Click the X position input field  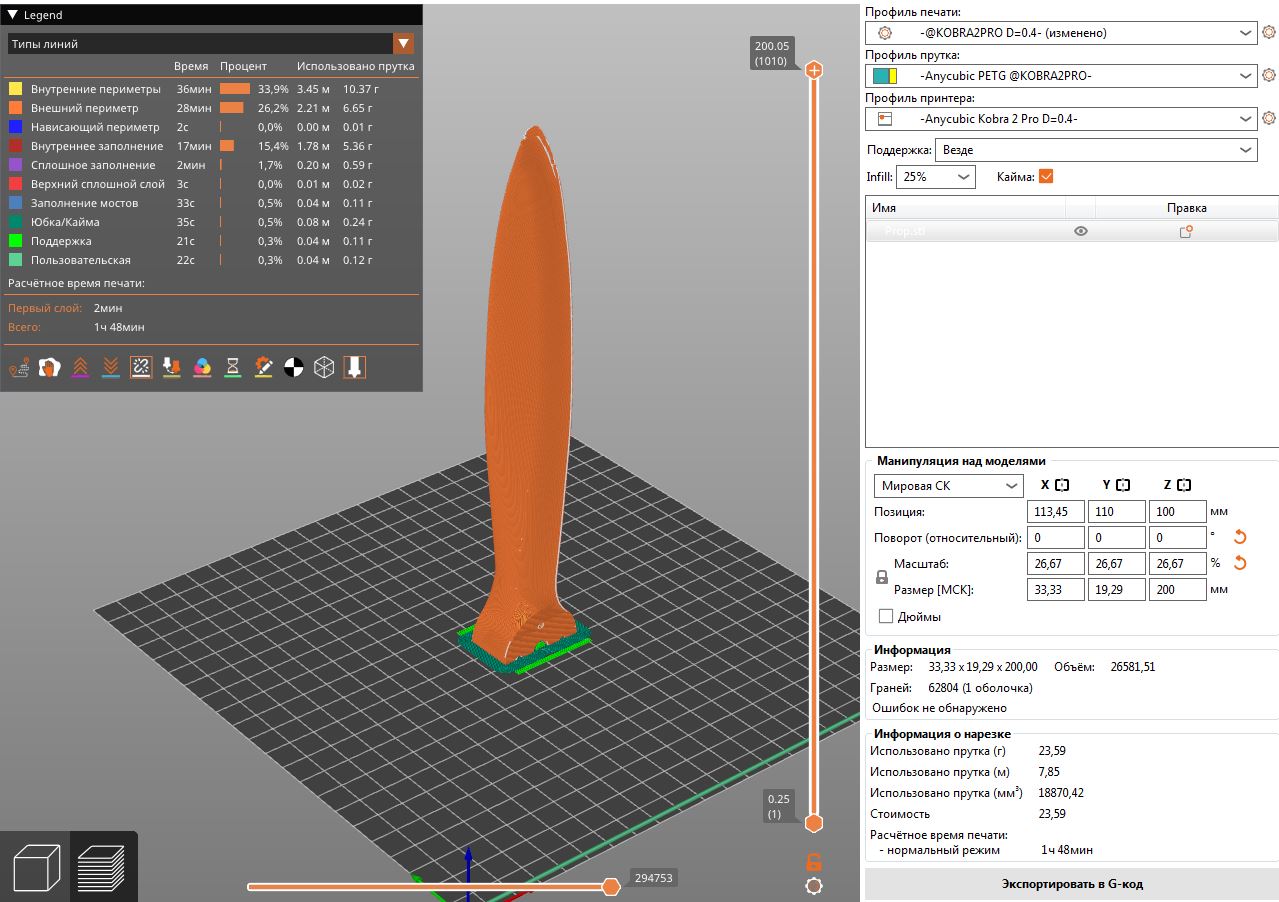1055,512
